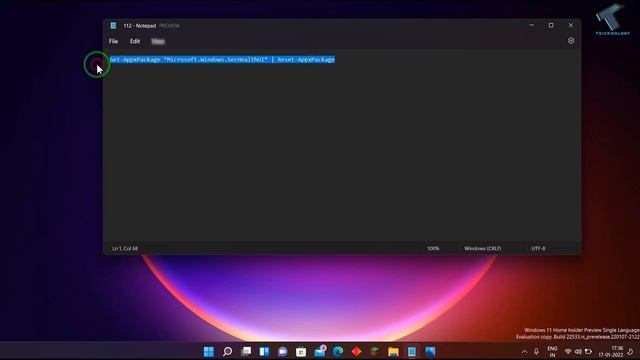Viewport: 640px width, 360px height.
Task: Select the active Notepad taskbar icon
Action: pos(411,351)
